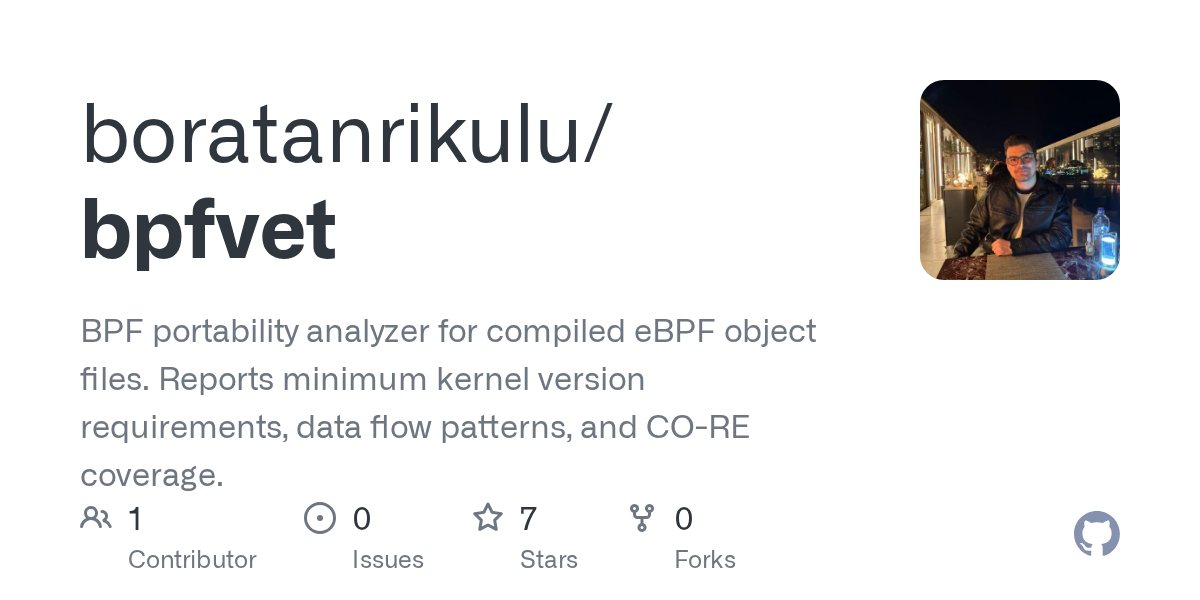This screenshot has height=600, width=1200.
Task: Click the Issues label text
Action: coord(388,560)
